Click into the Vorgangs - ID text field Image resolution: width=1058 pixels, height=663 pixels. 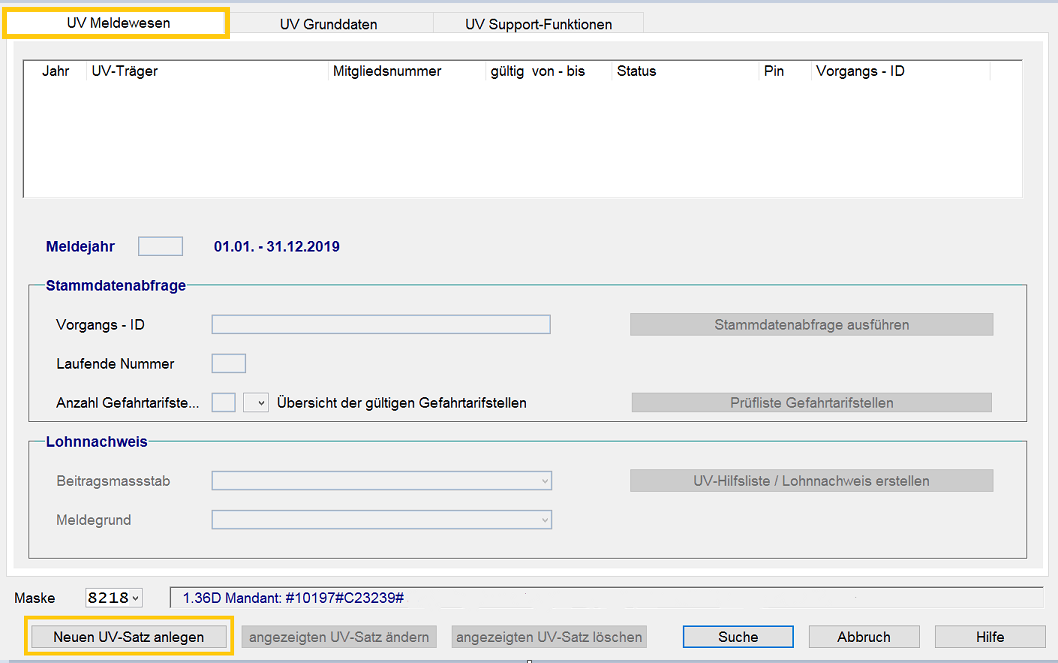point(381,325)
